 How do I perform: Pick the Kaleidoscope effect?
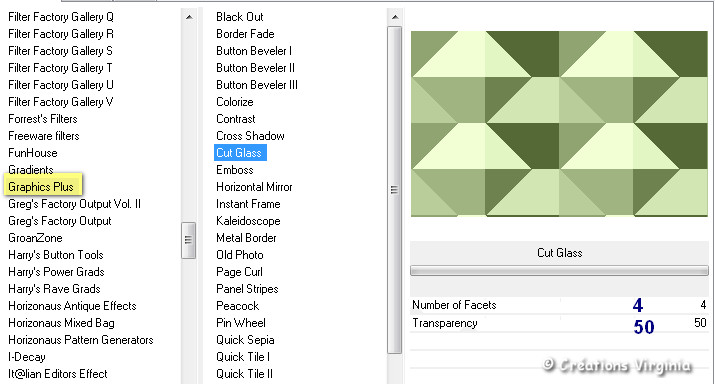pyautogui.click(x=248, y=221)
